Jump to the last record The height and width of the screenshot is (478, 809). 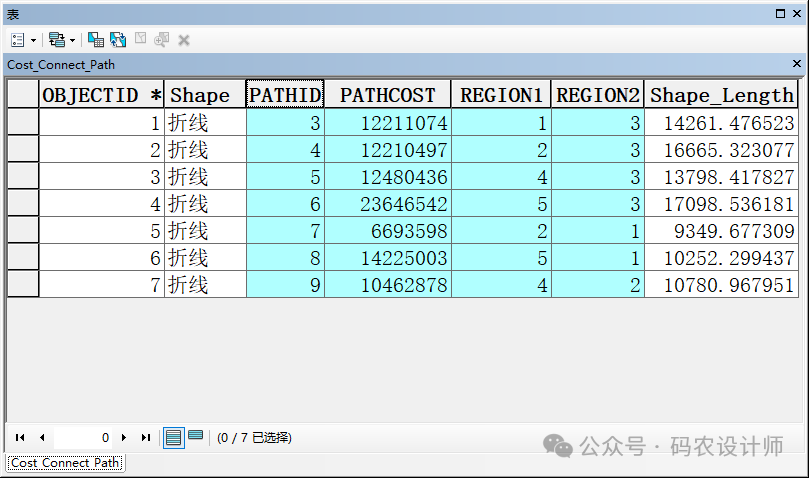pyautogui.click(x=146, y=438)
